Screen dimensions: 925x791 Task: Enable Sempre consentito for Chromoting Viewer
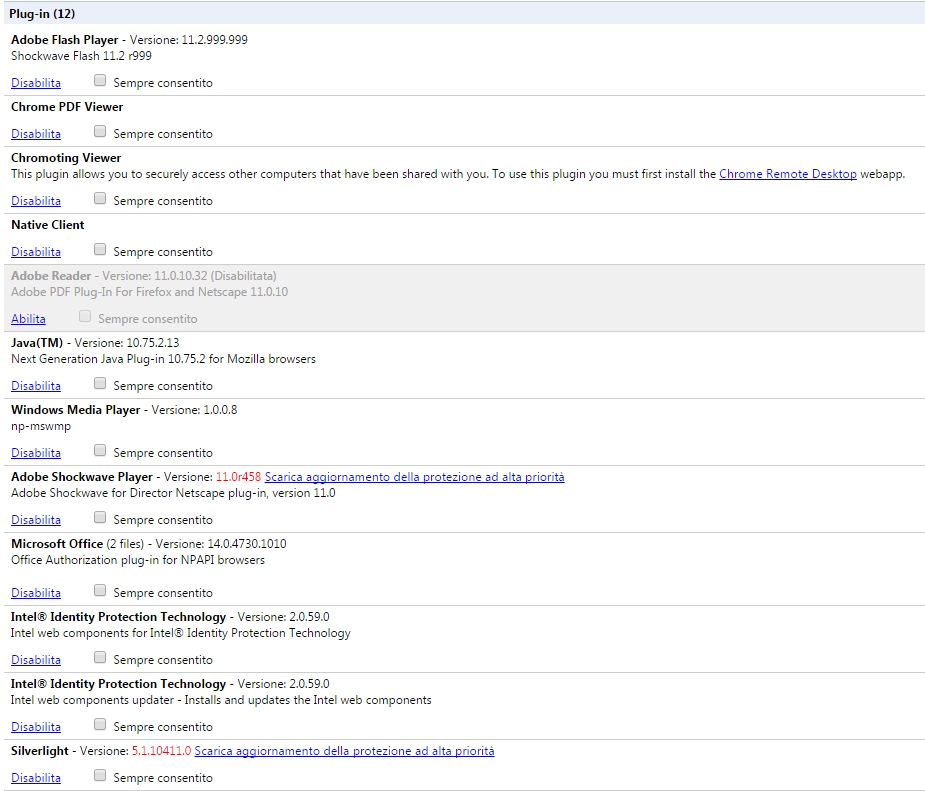pos(100,198)
